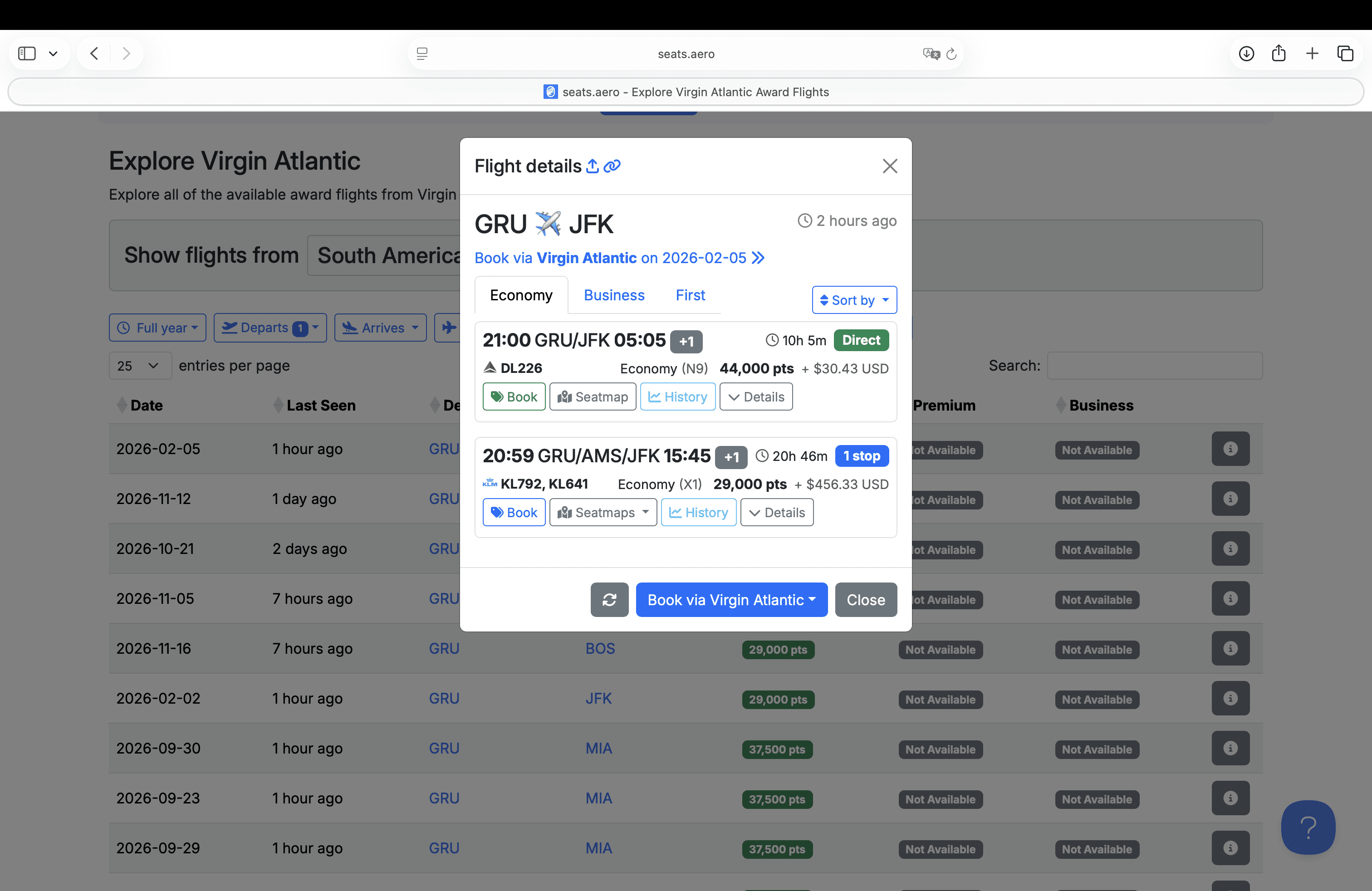The image size is (1372, 891).
Task: Click the share icon next to Flight details
Action: (x=592, y=166)
